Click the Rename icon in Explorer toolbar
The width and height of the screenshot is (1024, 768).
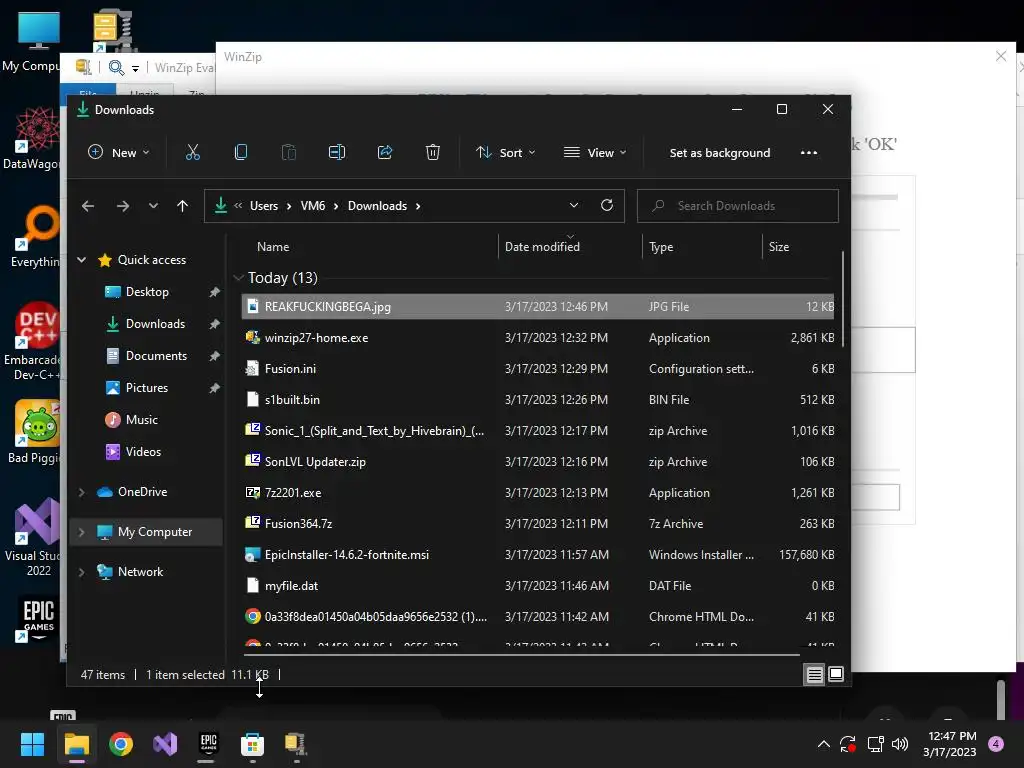337,153
